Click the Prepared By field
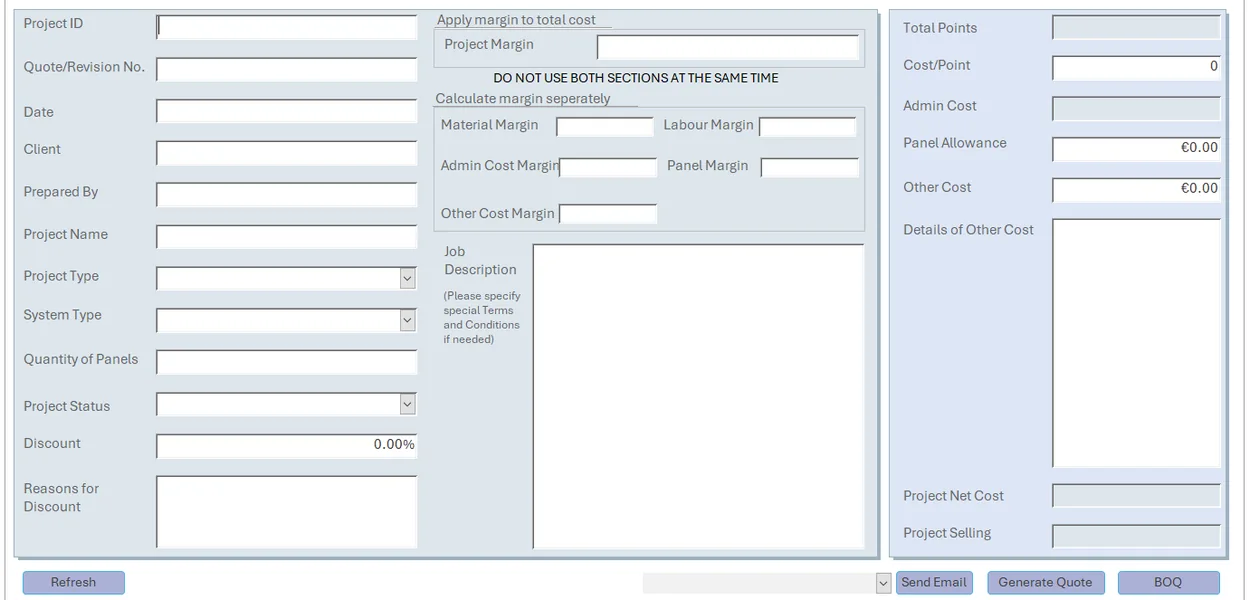 click(x=287, y=195)
